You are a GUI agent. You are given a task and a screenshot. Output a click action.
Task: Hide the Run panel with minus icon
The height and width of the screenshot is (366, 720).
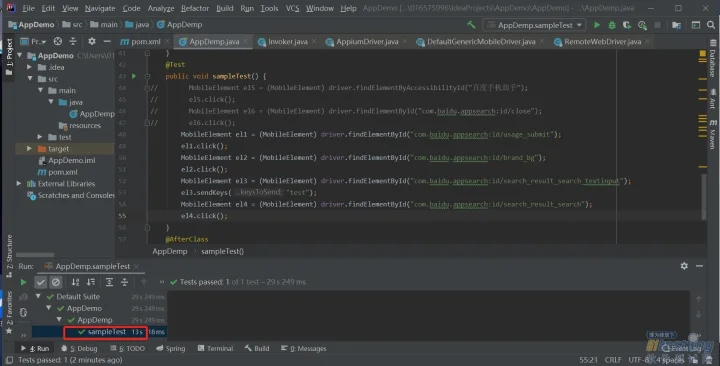click(699, 266)
